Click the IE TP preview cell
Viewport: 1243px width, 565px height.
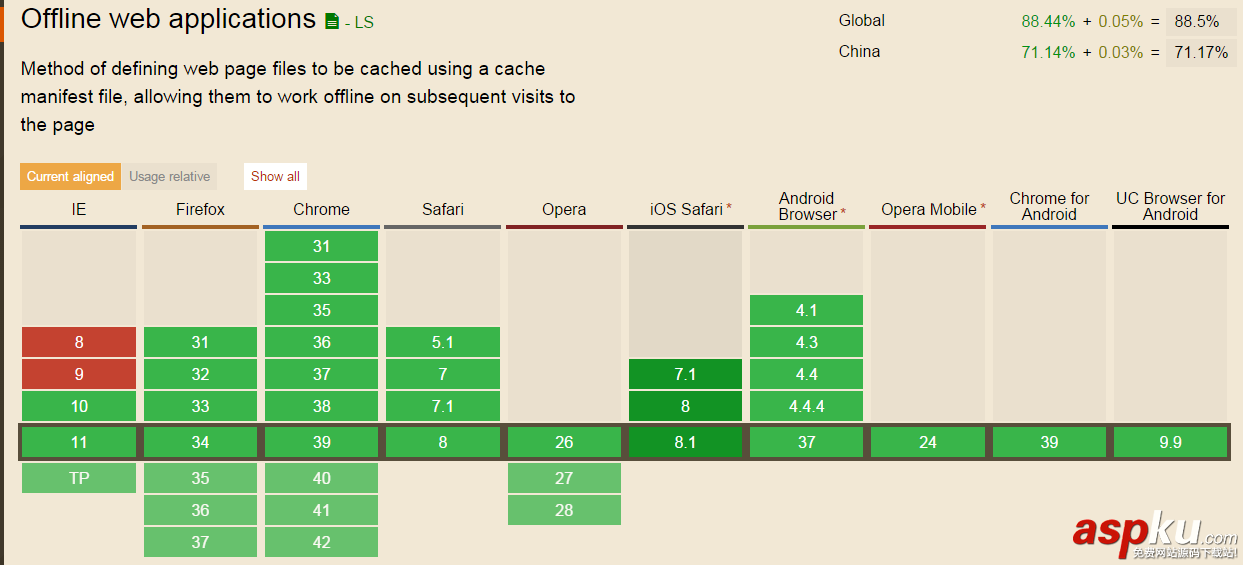[79, 478]
